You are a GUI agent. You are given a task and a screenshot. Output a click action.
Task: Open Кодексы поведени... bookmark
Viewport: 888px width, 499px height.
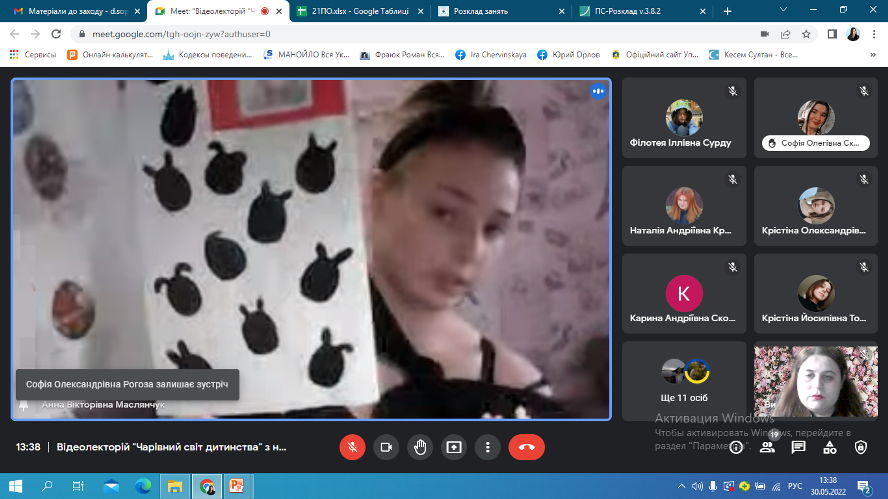(207, 54)
